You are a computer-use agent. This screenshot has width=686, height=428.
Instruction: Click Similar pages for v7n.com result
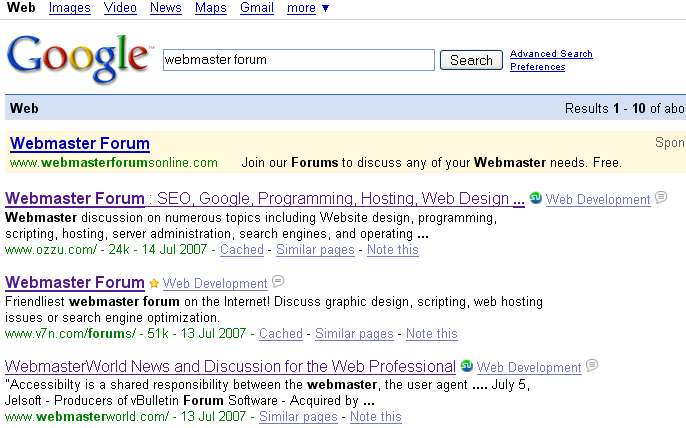click(x=354, y=333)
